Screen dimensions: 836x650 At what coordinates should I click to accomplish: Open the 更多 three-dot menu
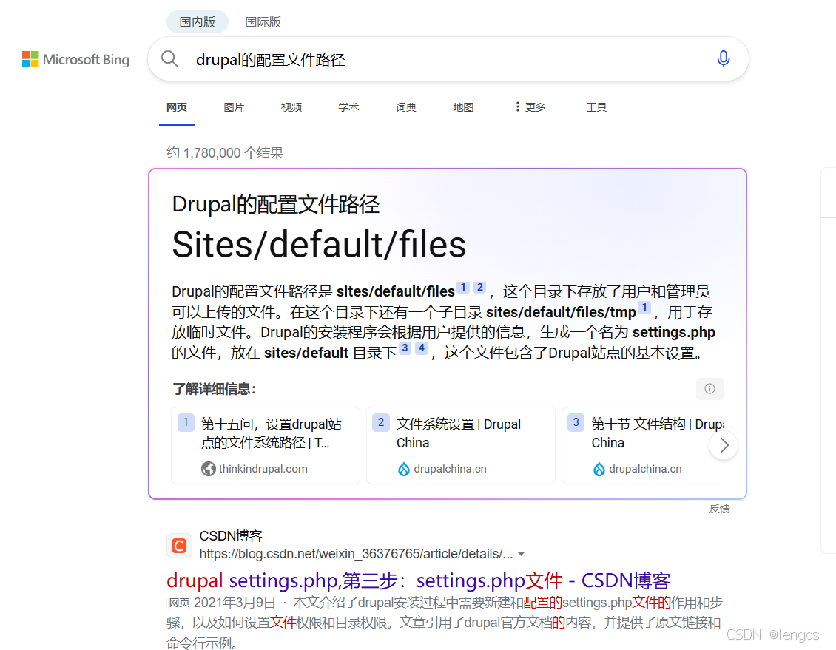530,107
